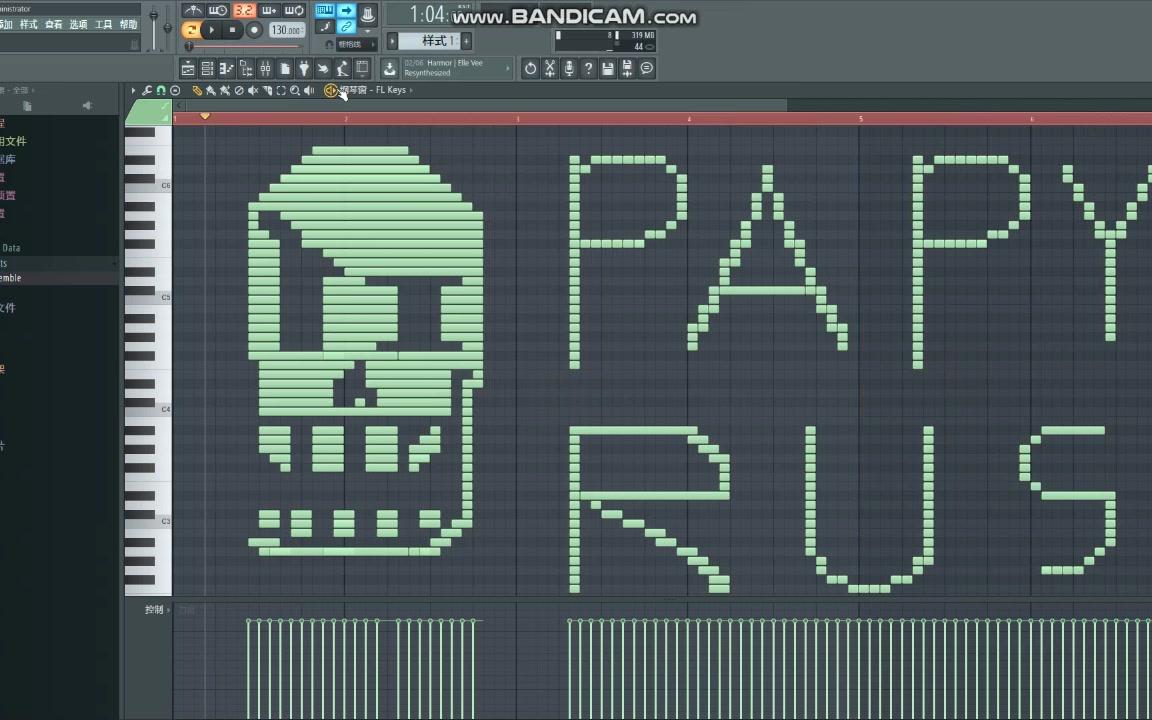This screenshot has height=720, width=1152.
Task: Open the piano roll view toolbar icon
Action: 226,69
